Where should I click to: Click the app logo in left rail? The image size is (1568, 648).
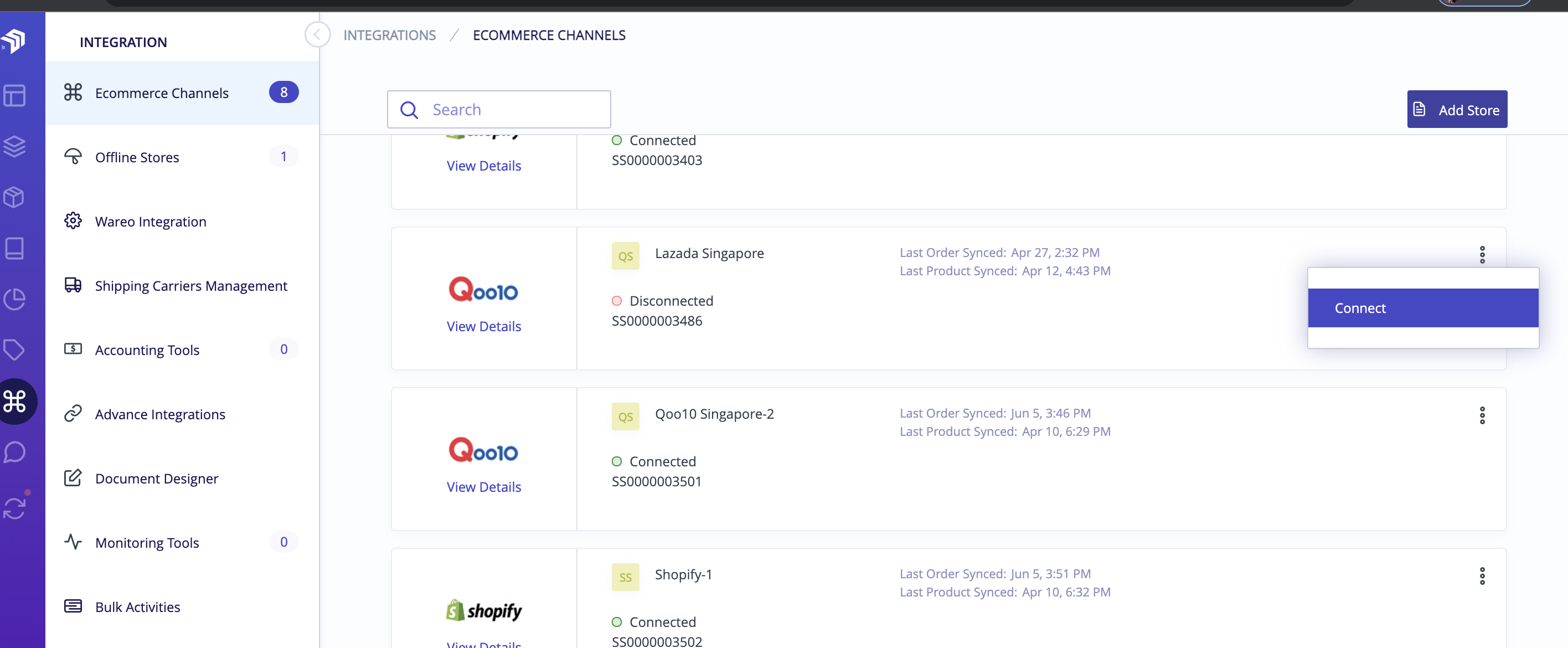click(x=13, y=41)
